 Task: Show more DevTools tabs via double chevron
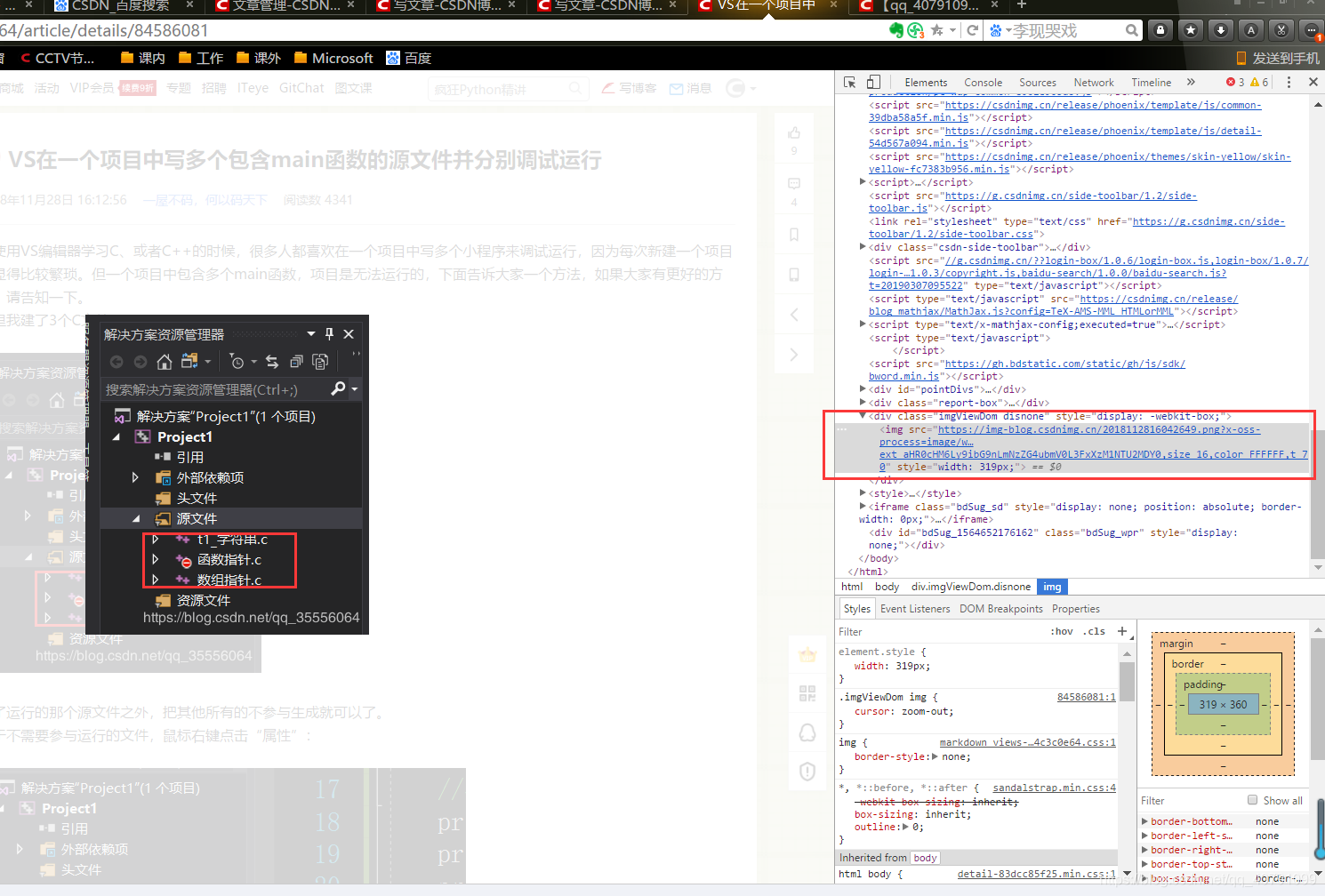(x=1192, y=82)
